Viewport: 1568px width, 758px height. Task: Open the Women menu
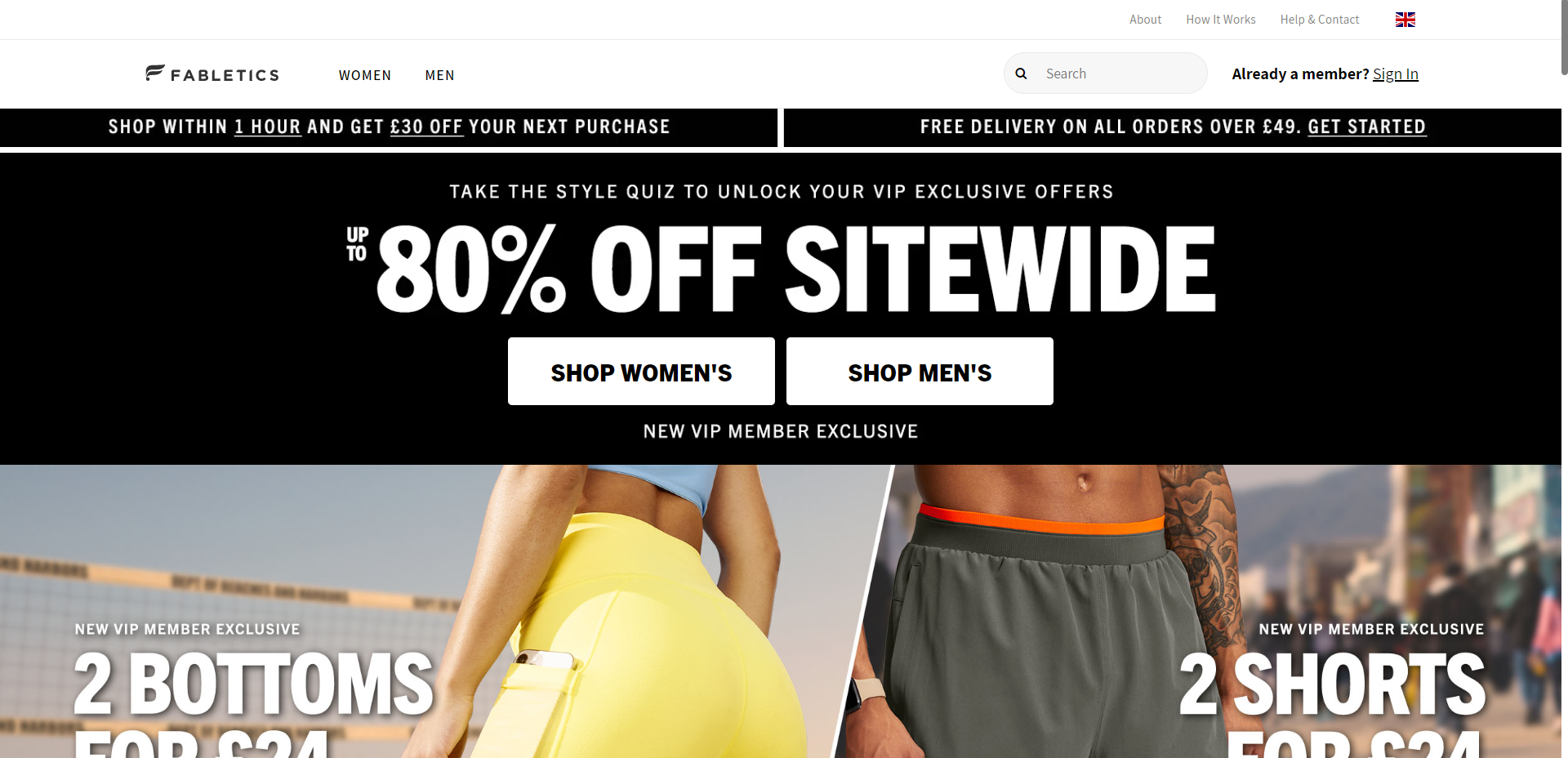(x=365, y=75)
